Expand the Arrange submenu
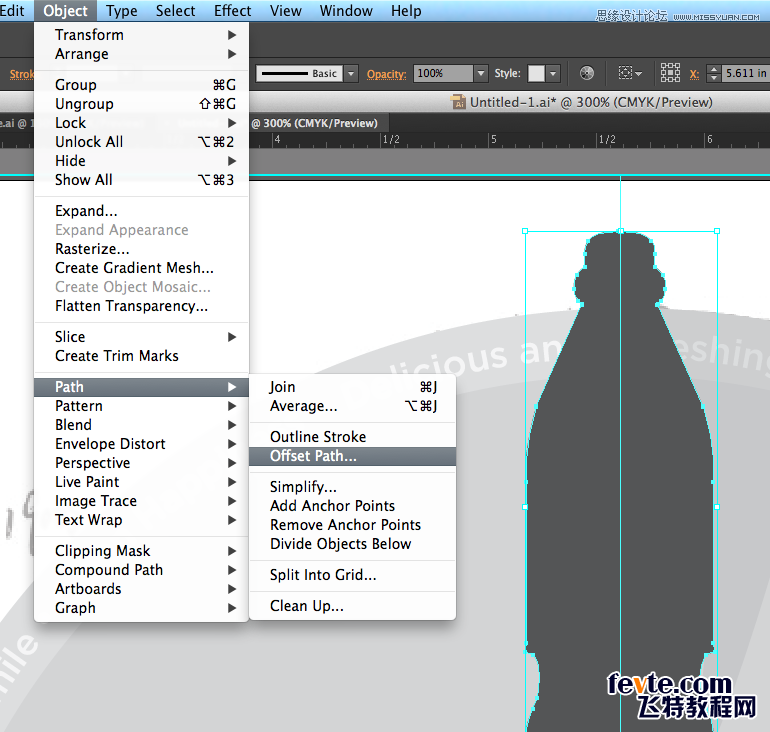This screenshot has width=770, height=732. pyautogui.click(x=141, y=54)
